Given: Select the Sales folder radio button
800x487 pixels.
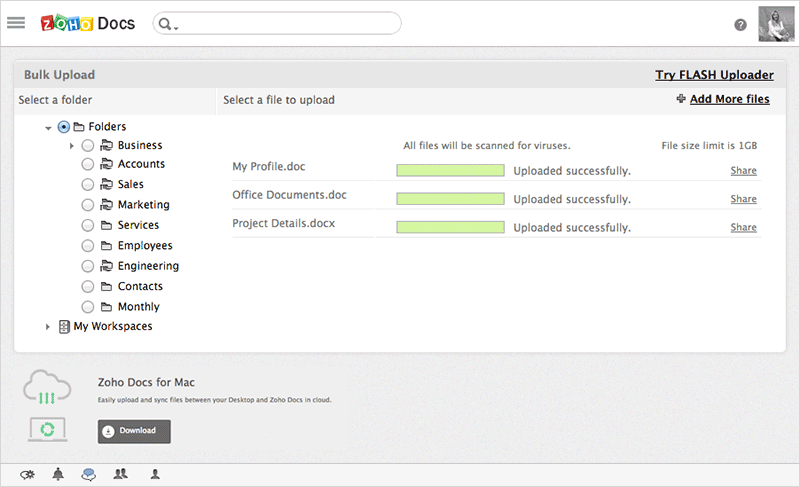Looking at the screenshot, I should 88,184.
